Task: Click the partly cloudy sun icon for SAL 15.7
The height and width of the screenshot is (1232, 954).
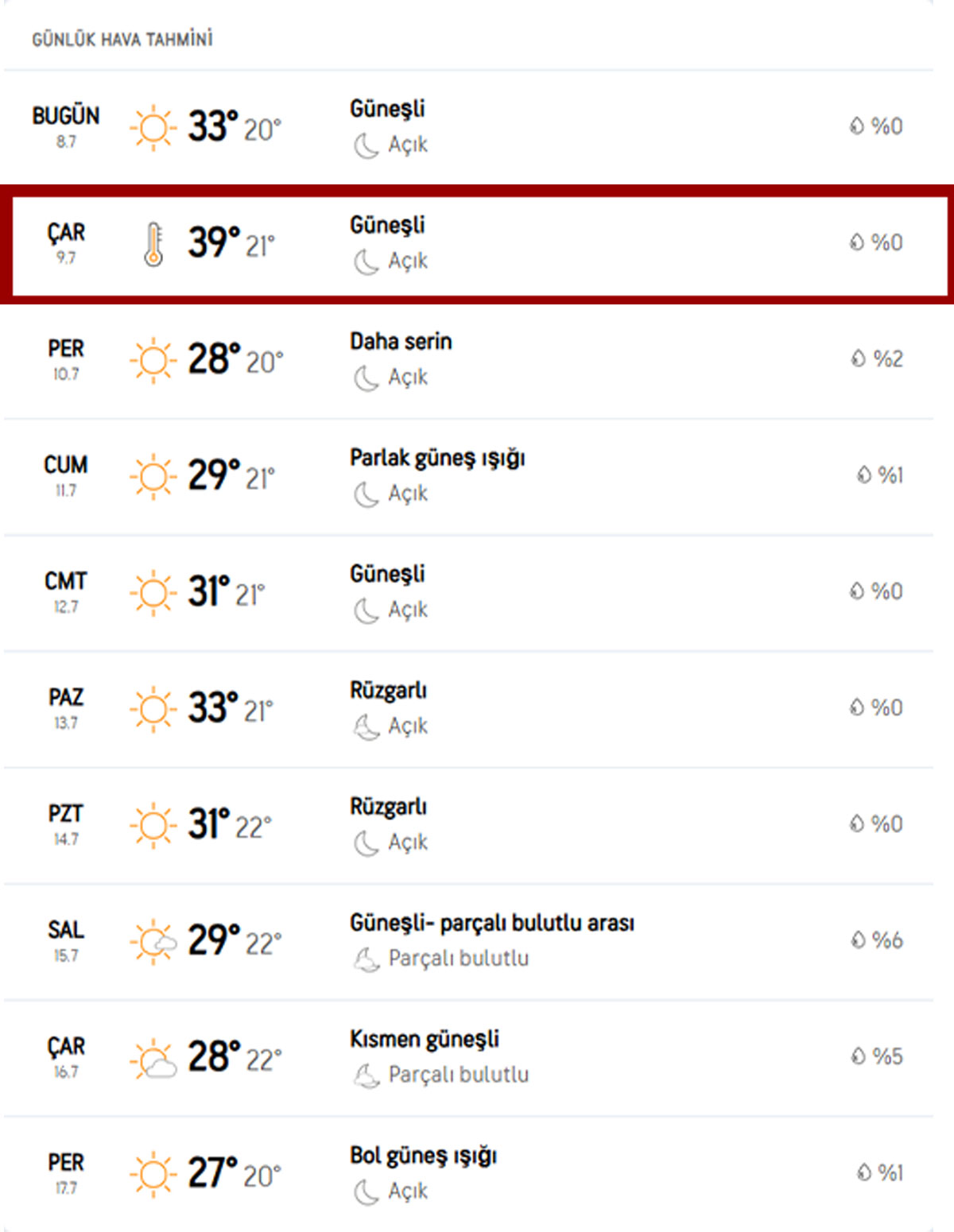Action: (153, 942)
